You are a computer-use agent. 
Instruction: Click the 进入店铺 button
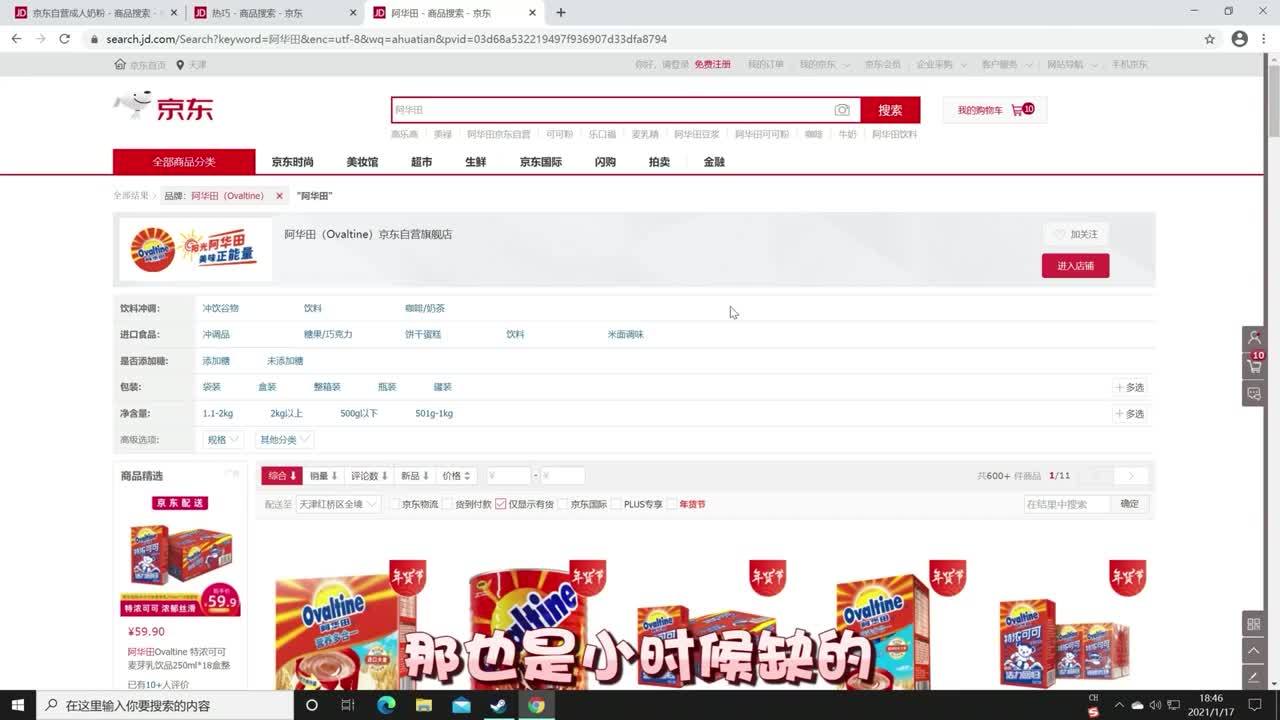[1075, 266]
